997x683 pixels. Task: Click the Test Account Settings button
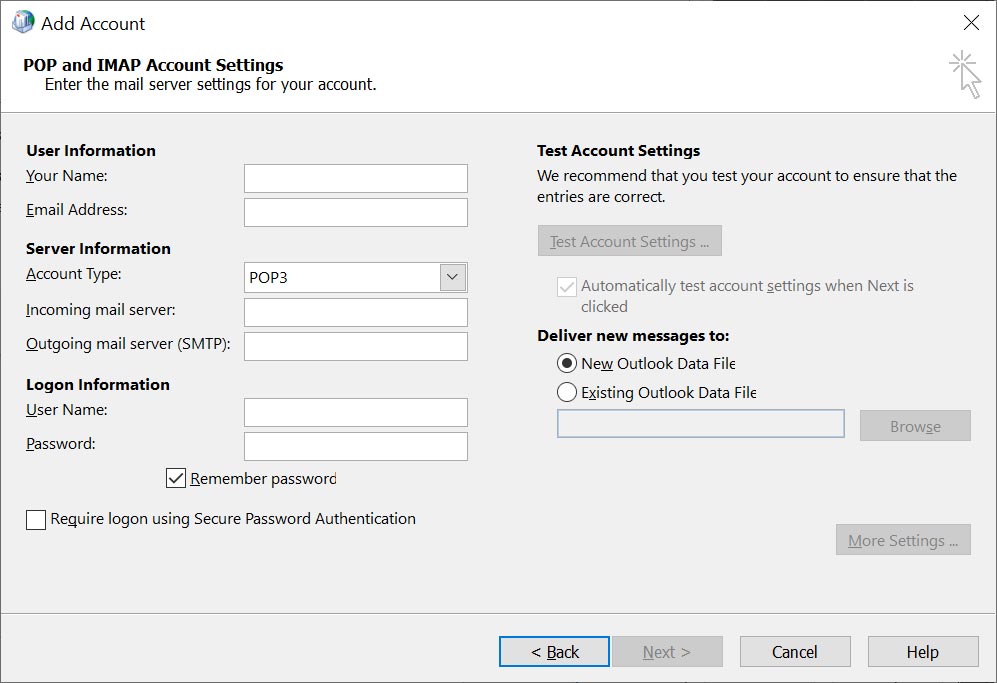[x=629, y=241]
